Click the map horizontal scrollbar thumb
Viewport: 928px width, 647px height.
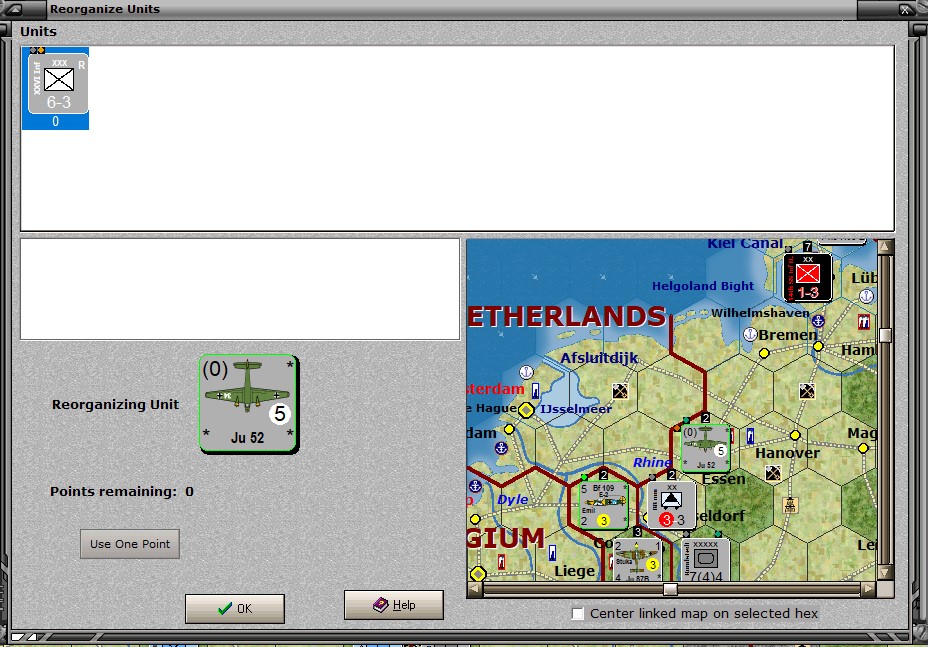(670, 589)
